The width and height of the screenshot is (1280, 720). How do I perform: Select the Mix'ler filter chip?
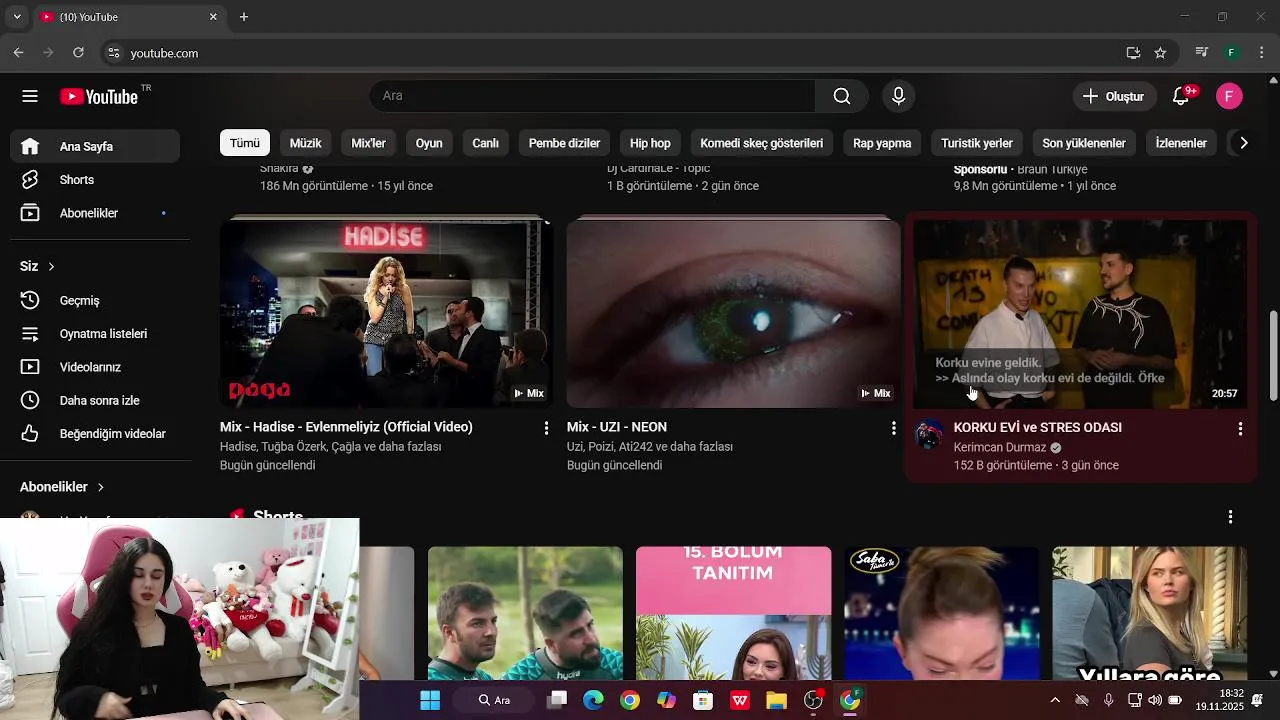pyautogui.click(x=368, y=143)
